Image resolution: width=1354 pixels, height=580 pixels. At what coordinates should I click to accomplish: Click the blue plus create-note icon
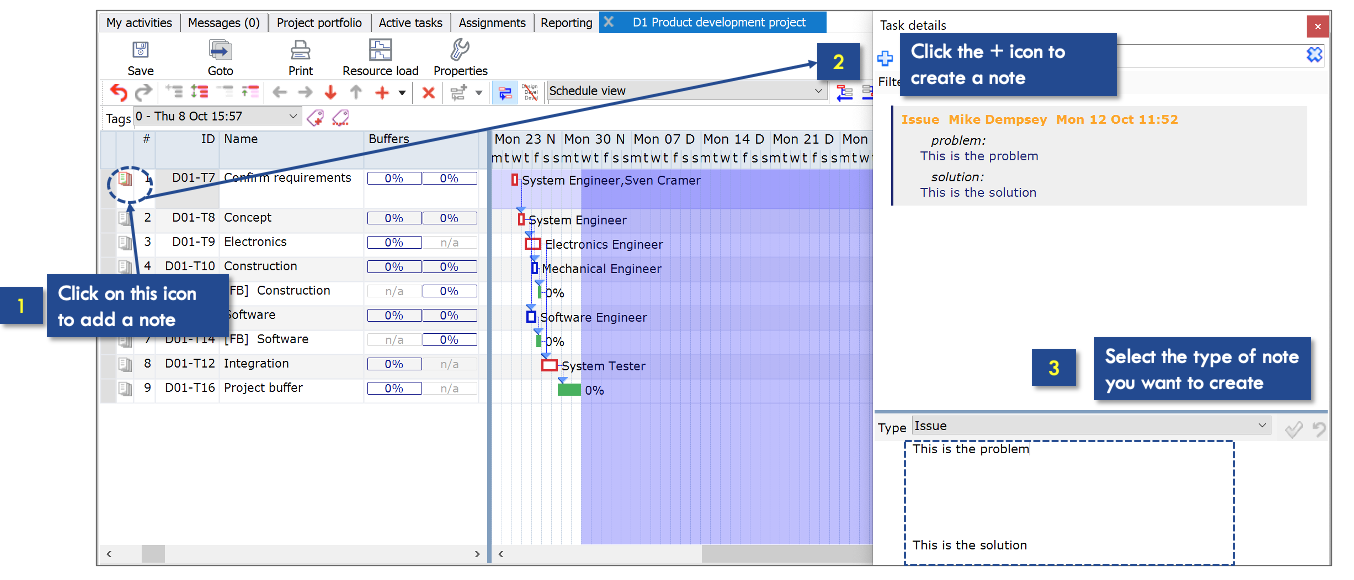[x=885, y=58]
